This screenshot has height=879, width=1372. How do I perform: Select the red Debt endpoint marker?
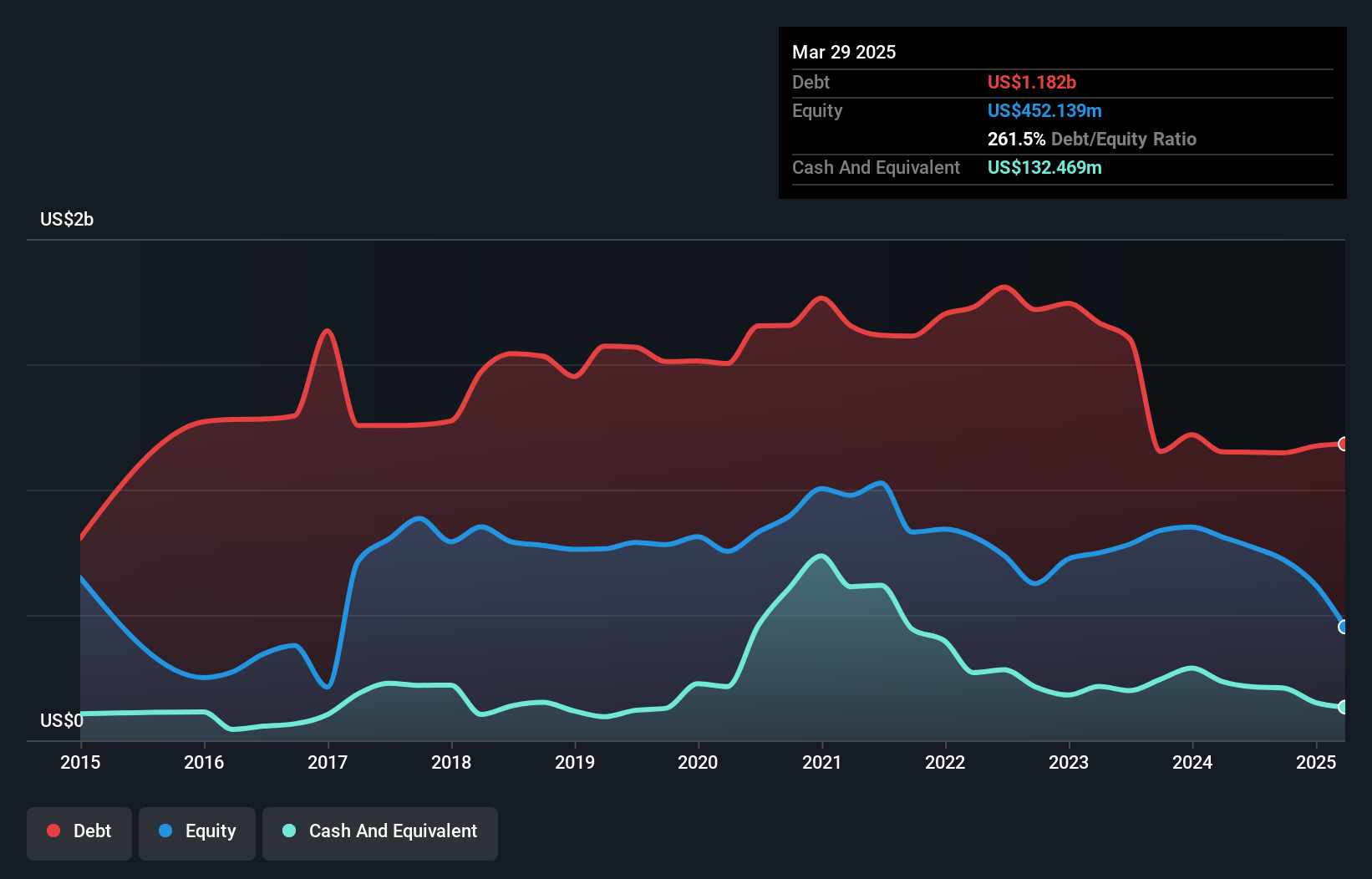tap(1343, 444)
